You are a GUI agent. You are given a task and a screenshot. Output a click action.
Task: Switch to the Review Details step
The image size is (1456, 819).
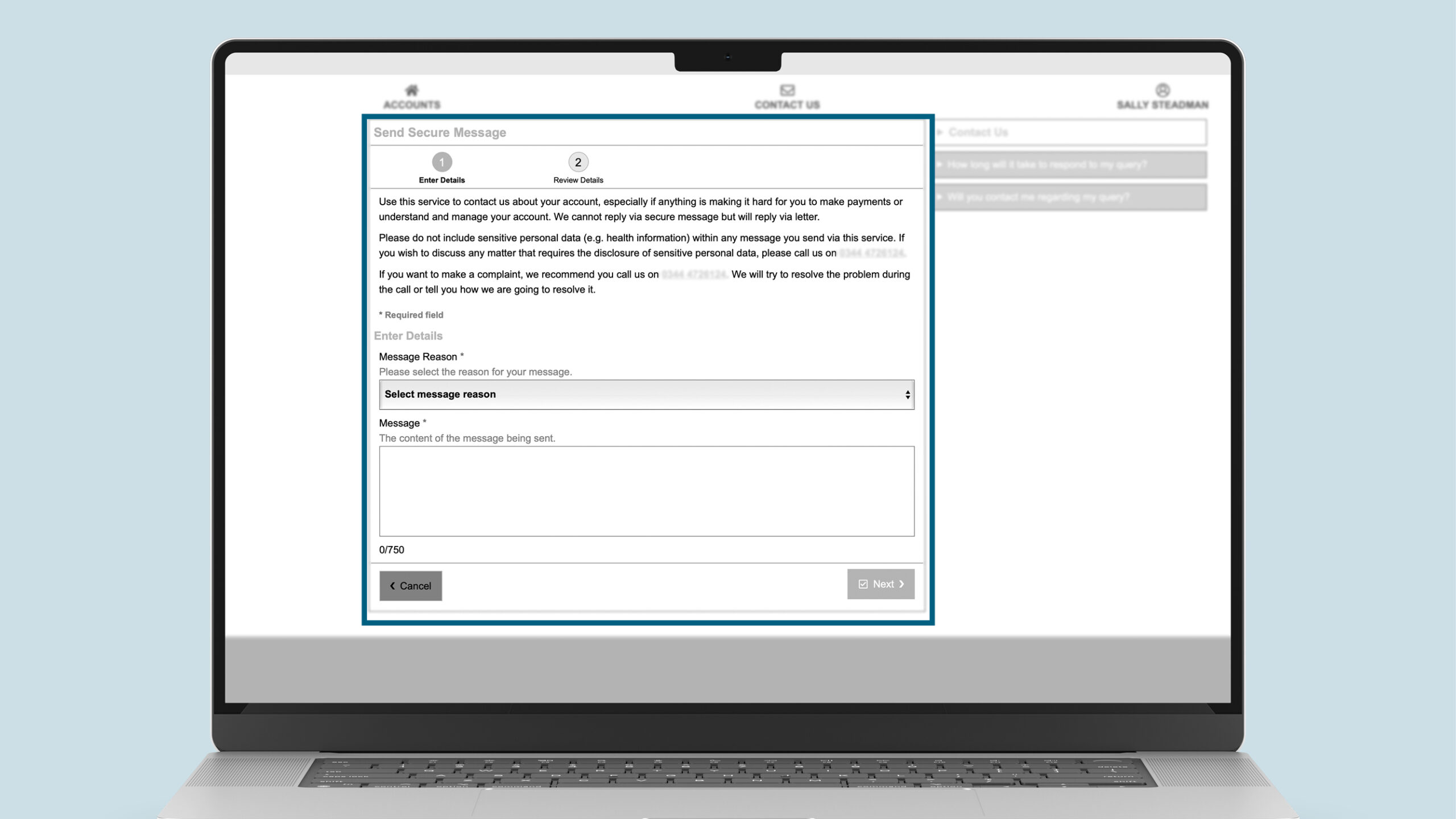(x=578, y=180)
